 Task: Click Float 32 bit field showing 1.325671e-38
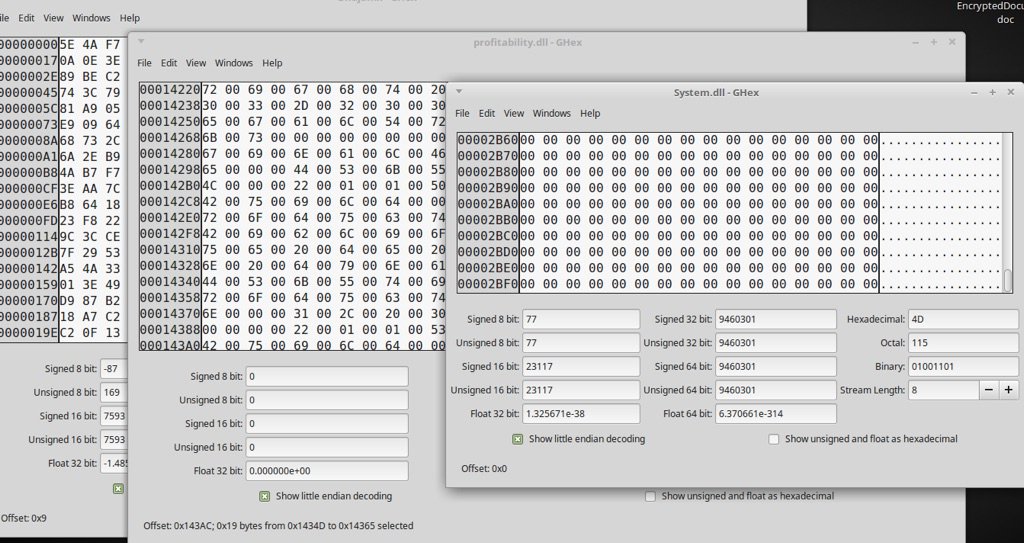(581, 414)
